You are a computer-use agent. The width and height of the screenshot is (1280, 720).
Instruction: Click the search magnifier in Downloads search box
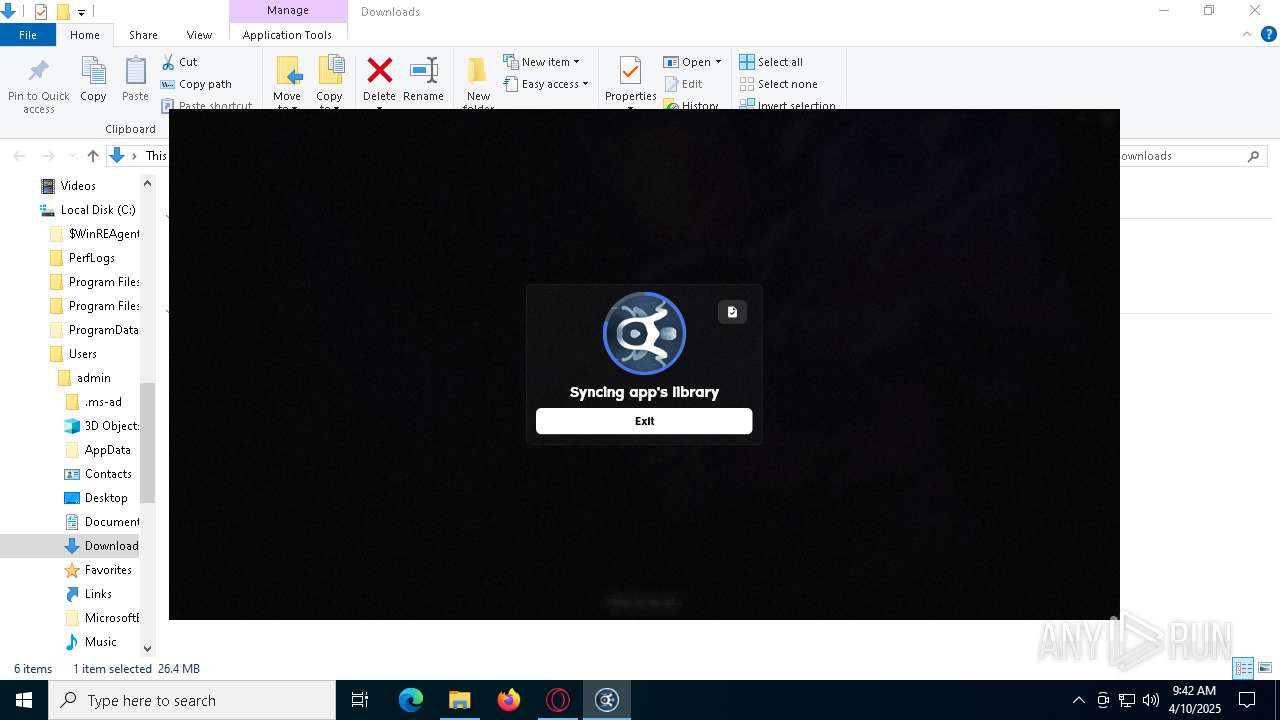1253,156
